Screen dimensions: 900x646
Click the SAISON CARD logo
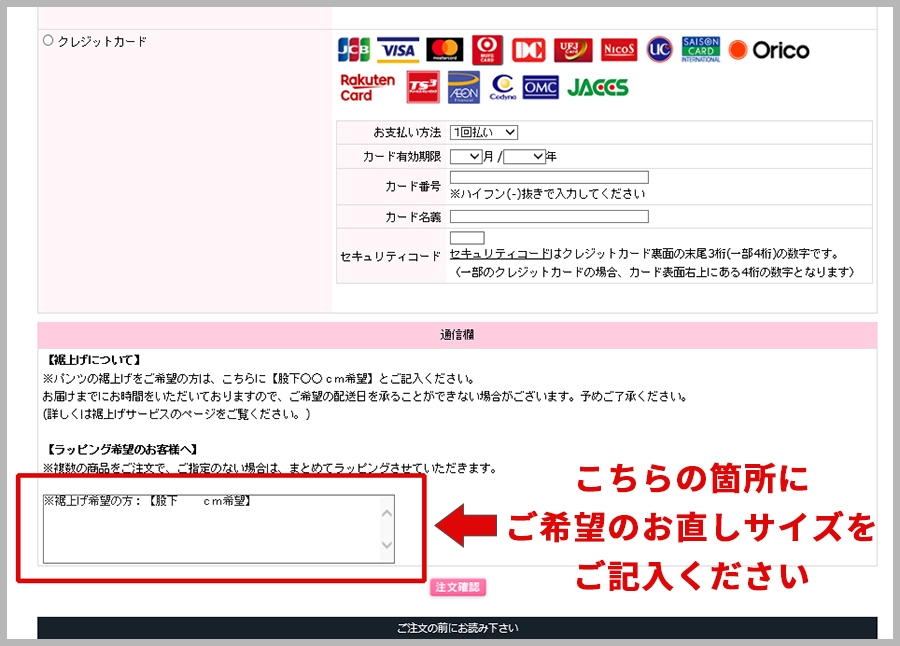(x=701, y=50)
